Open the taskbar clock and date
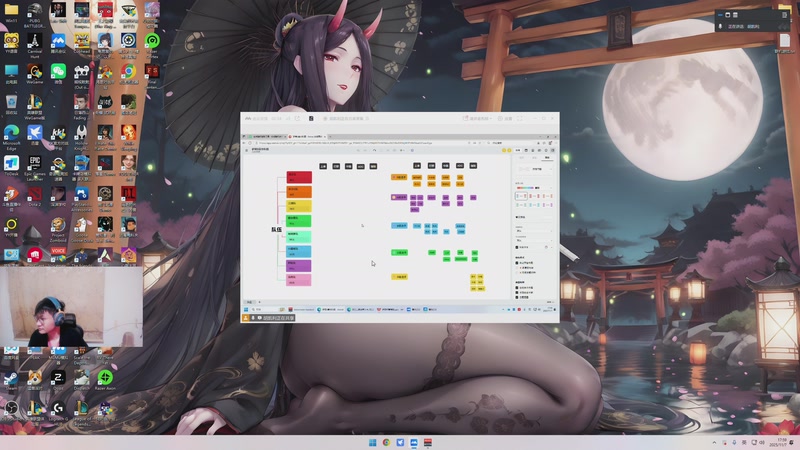Screen dimensions: 800x450 pyautogui.click(x=778, y=442)
